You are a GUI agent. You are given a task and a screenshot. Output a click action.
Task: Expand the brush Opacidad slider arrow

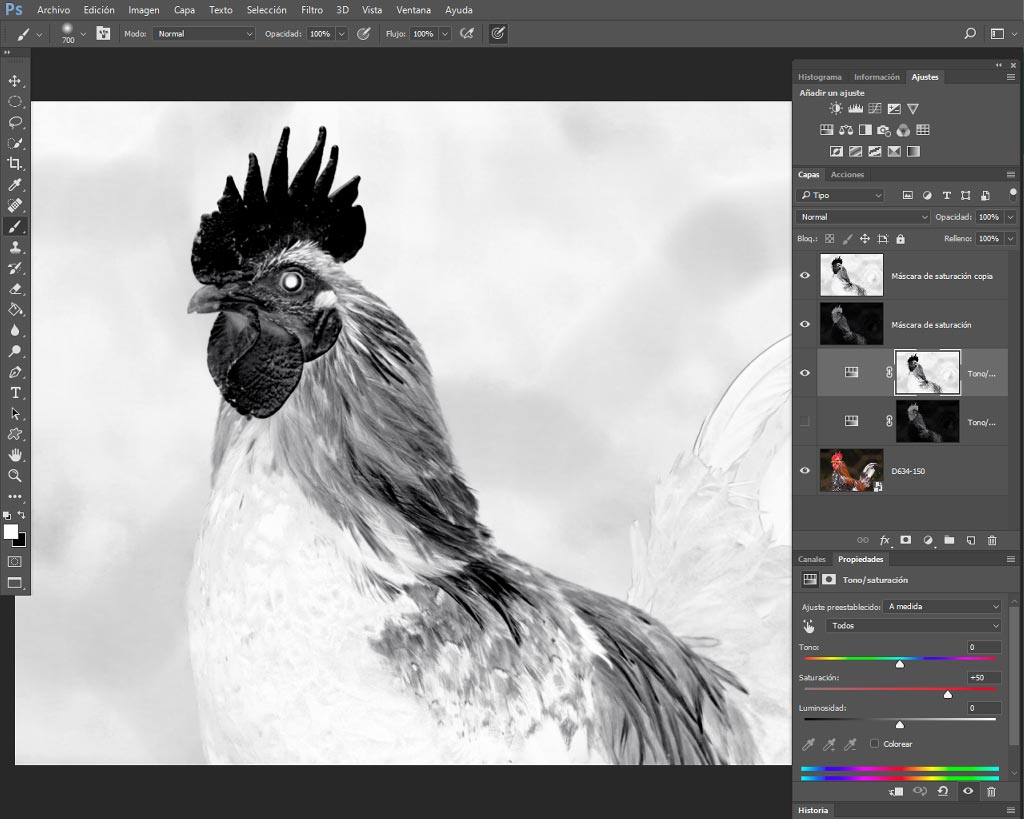[342, 34]
